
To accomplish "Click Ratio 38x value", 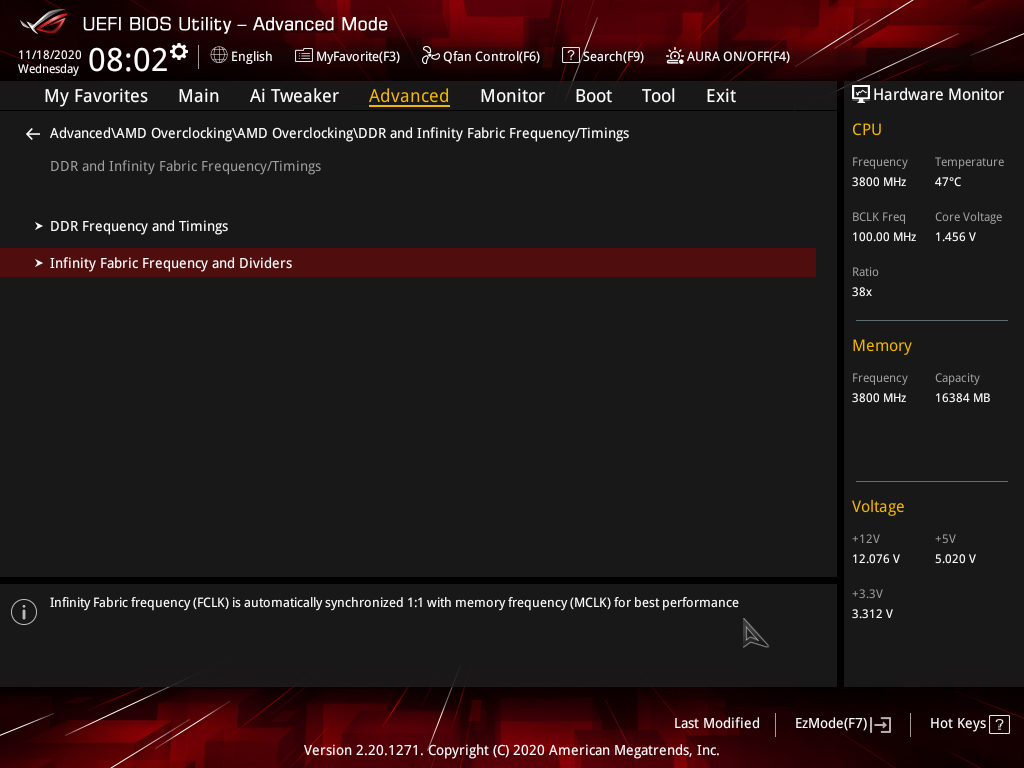I will pyautogui.click(x=861, y=292).
